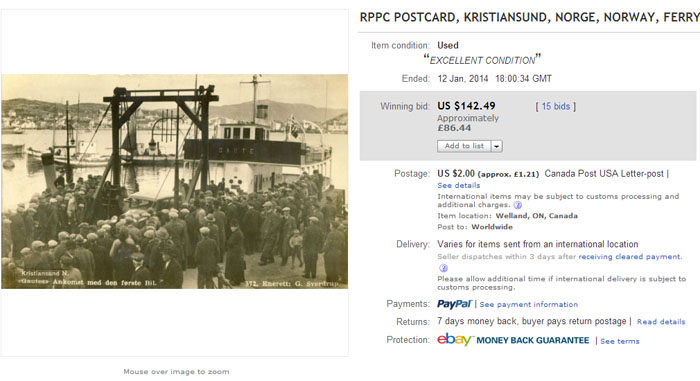Click the eBay logo in Protection row
The height and width of the screenshot is (381, 700).
tap(454, 339)
